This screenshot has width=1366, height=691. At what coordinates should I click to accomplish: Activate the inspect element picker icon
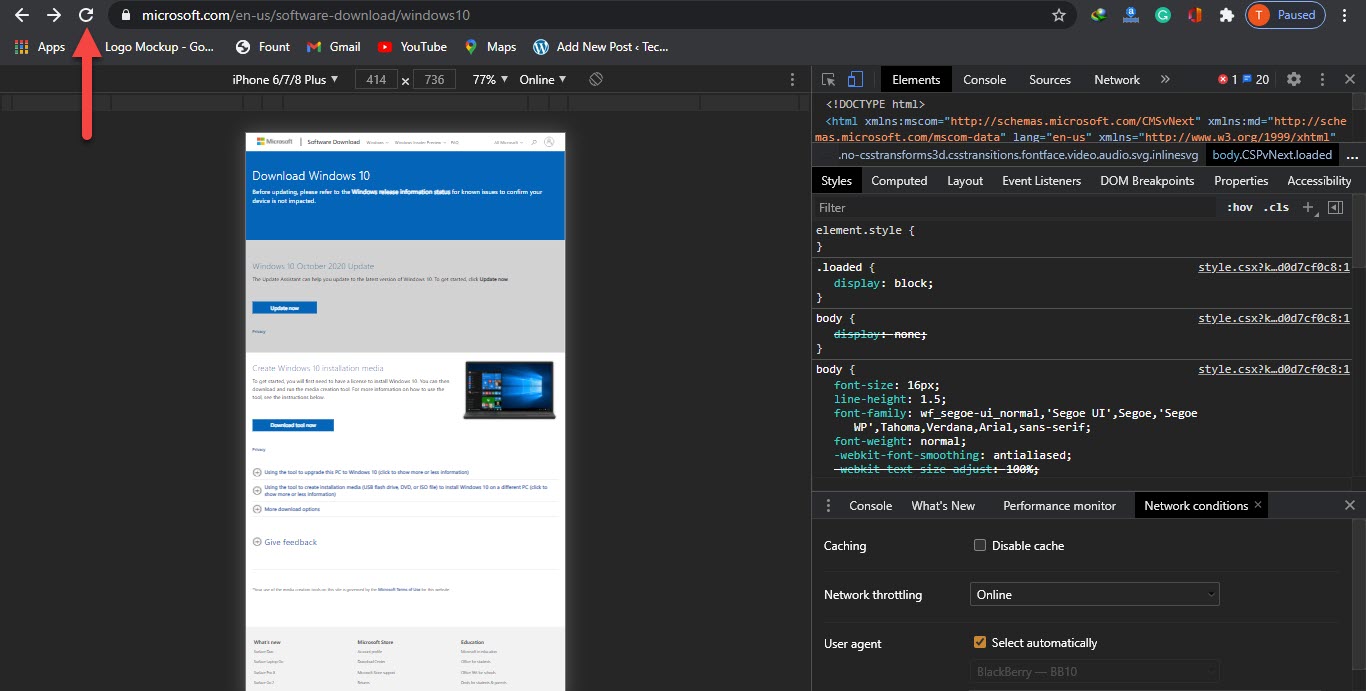point(829,80)
